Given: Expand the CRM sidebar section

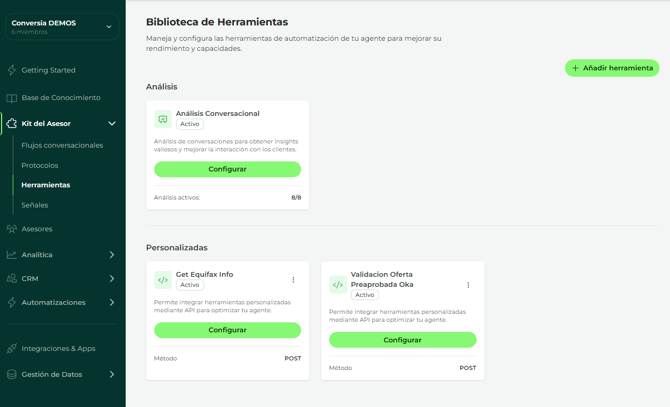Looking at the screenshot, I should [112, 279].
